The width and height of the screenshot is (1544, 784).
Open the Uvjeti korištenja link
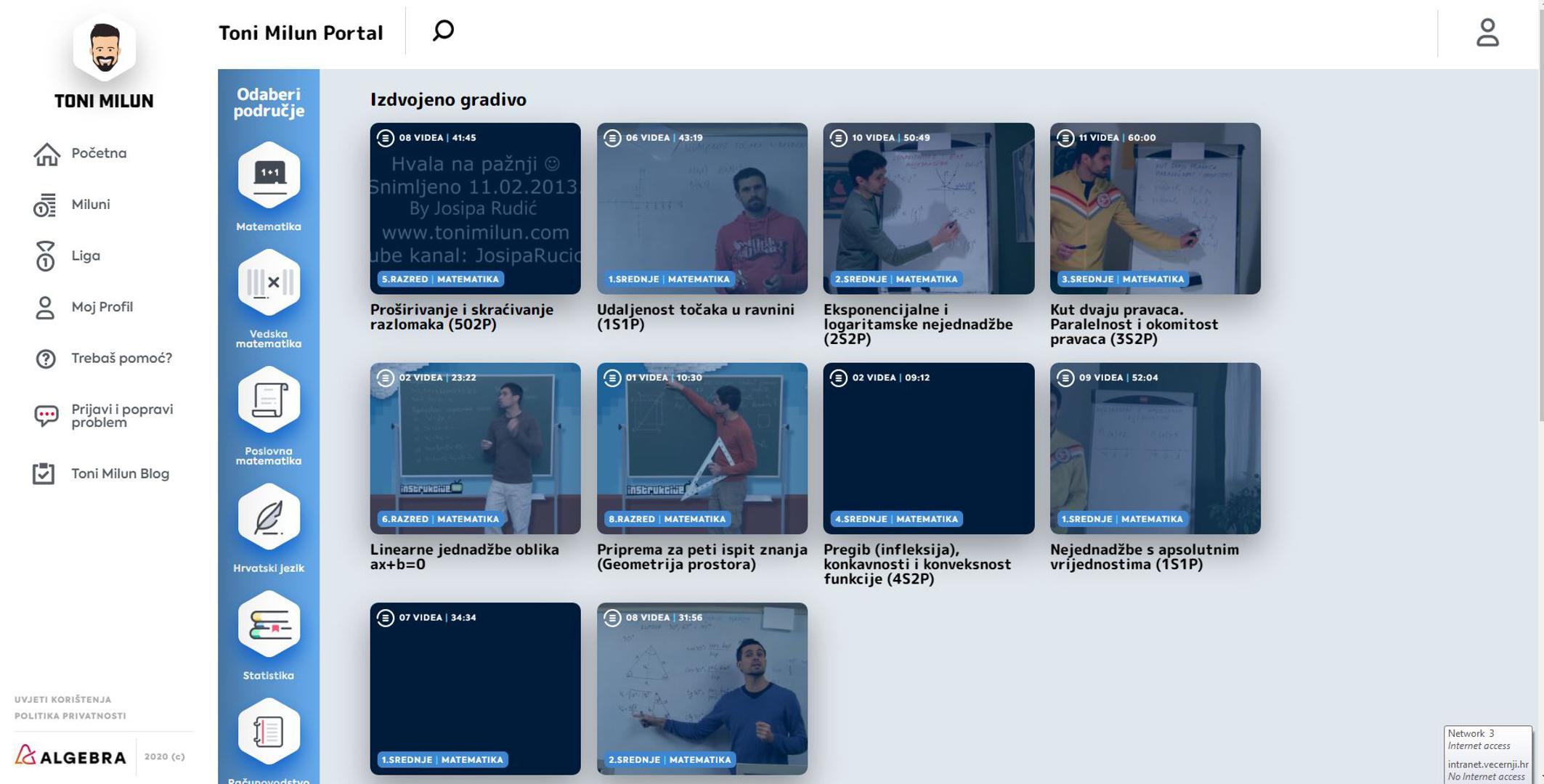point(63,700)
